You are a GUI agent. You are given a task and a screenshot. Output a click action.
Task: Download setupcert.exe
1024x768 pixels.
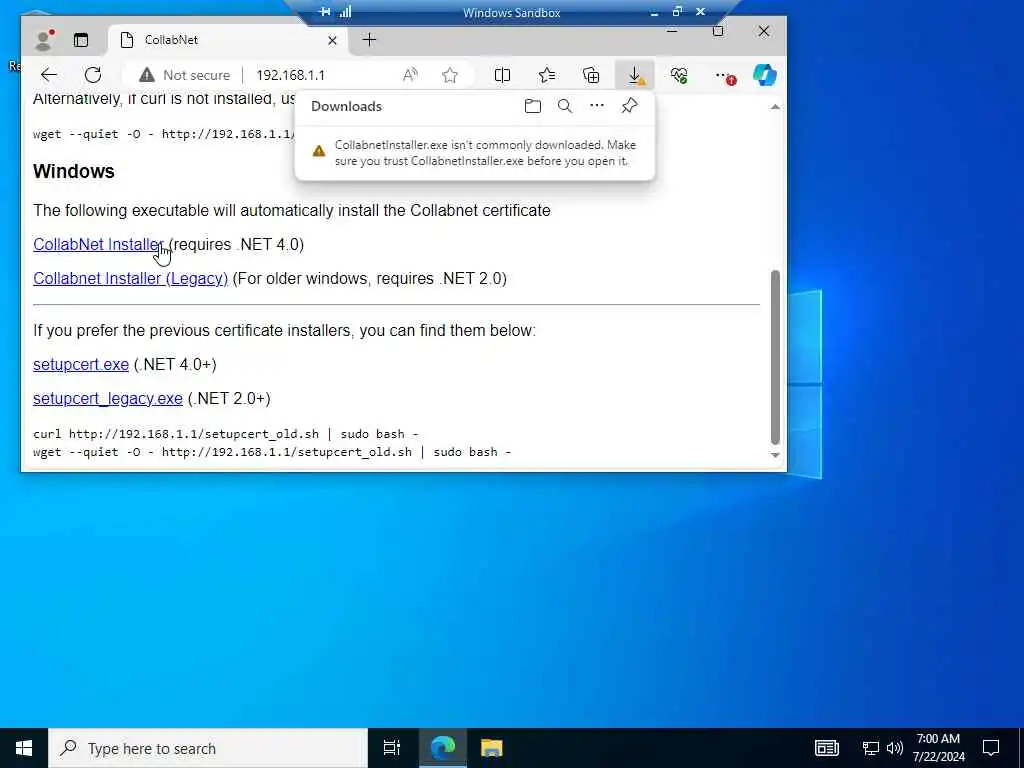click(x=81, y=364)
